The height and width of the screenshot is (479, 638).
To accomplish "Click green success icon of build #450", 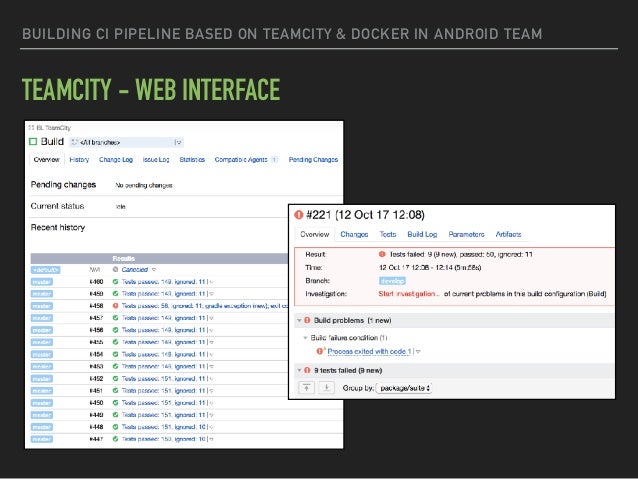I will [x=115, y=403].
